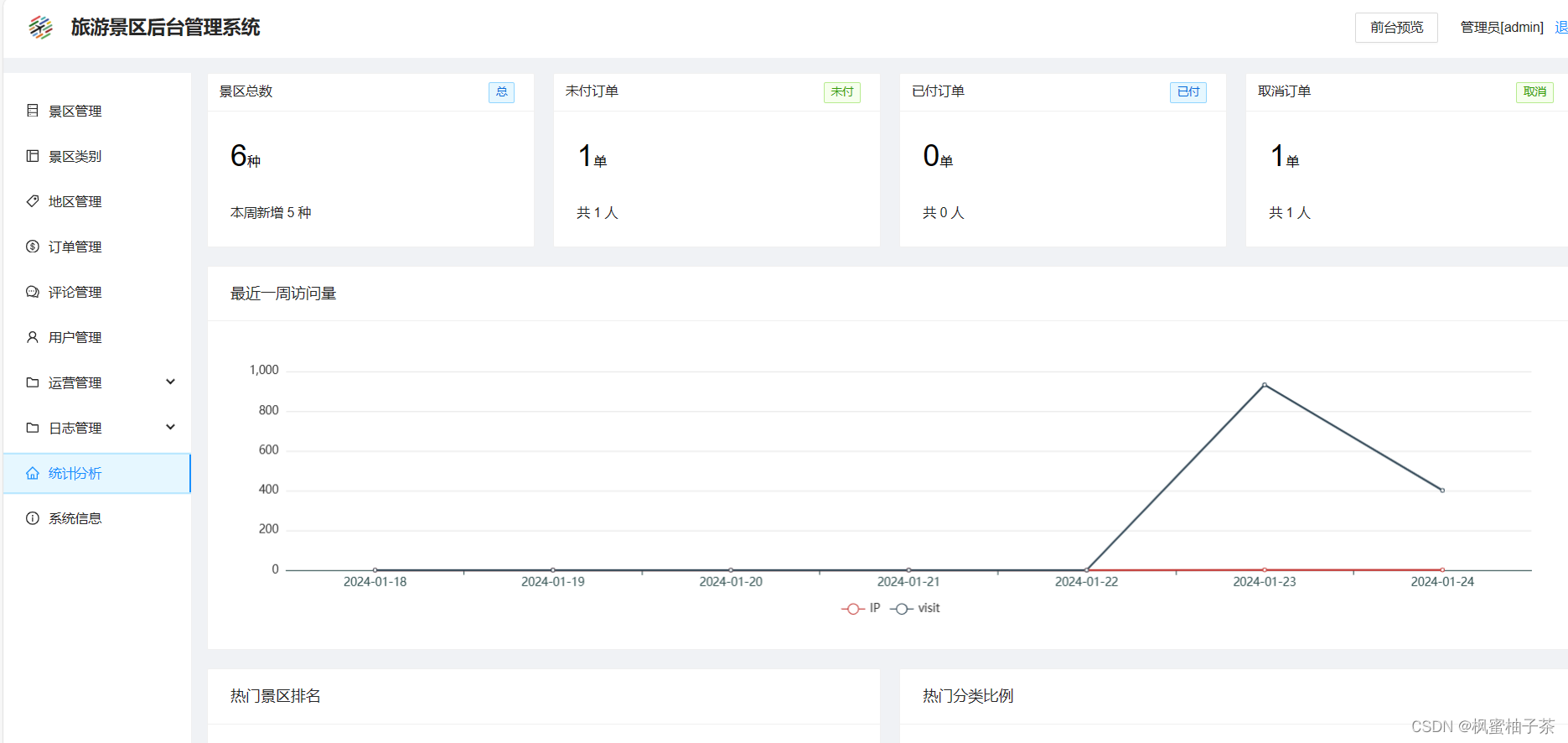The height and width of the screenshot is (743, 1568).
Task: Click the 热门景区排名 panel heading
Action: tap(276, 696)
